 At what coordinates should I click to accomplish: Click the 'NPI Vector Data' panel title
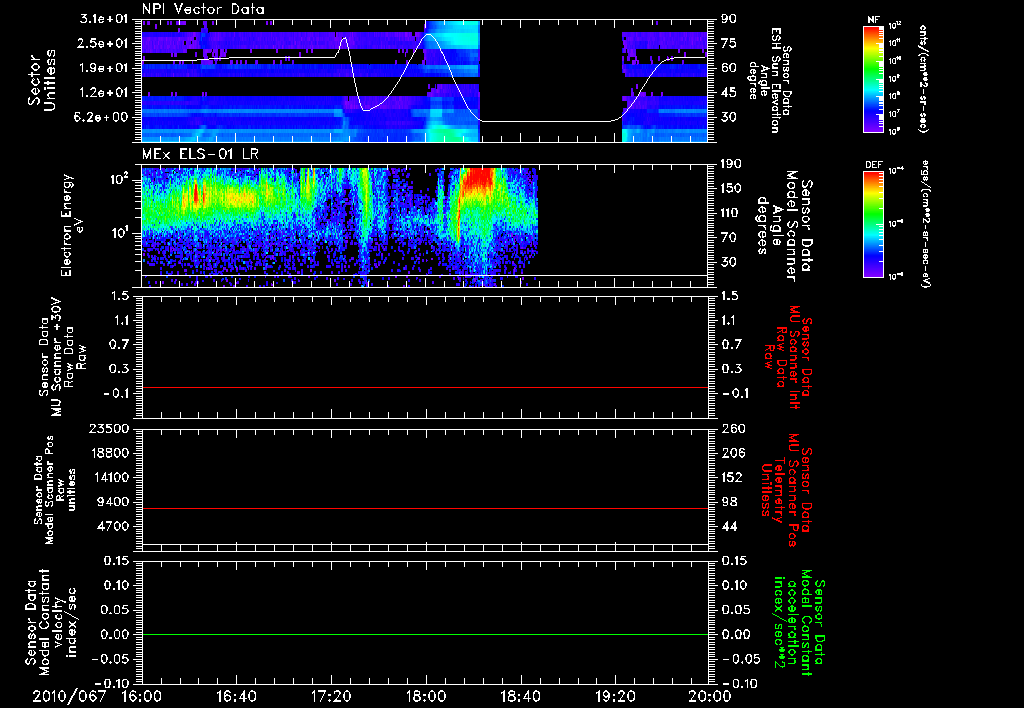click(x=203, y=9)
